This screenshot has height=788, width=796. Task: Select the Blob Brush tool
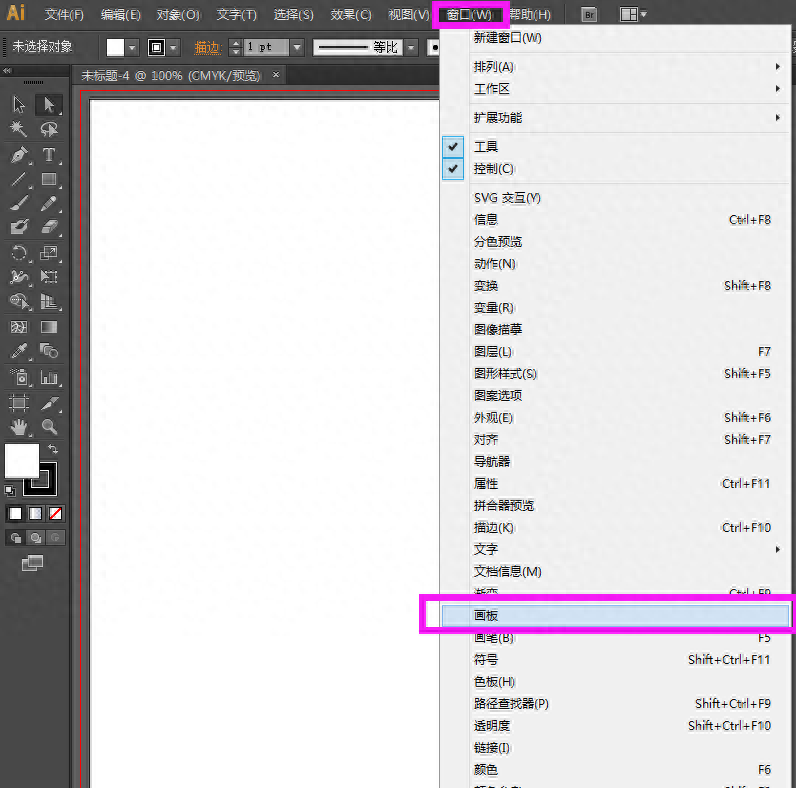[19, 227]
